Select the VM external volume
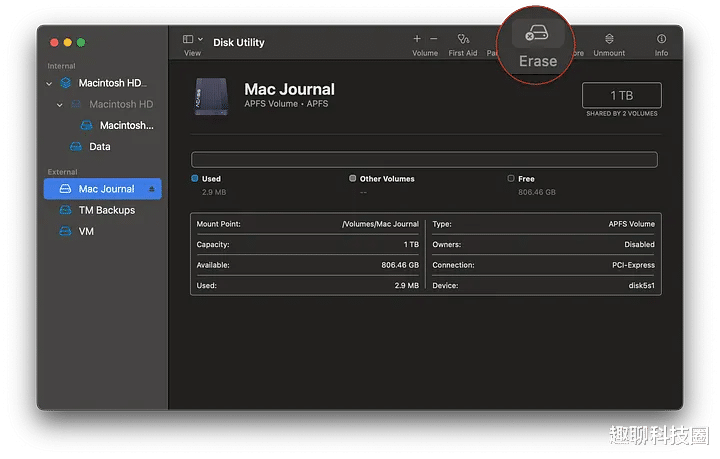The image size is (720, 459). (x=86, y=231)
